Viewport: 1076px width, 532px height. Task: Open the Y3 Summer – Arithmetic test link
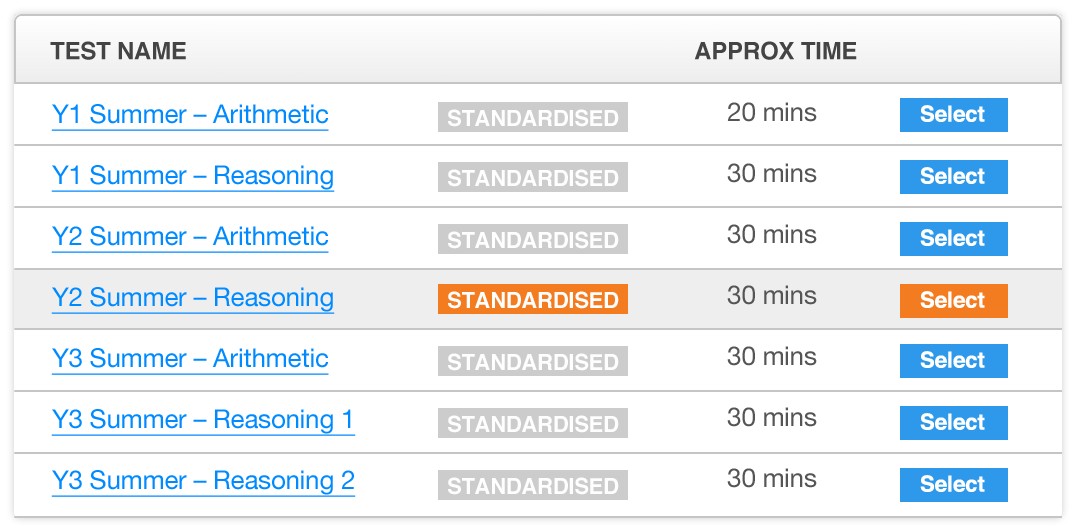tap(190, 359)
